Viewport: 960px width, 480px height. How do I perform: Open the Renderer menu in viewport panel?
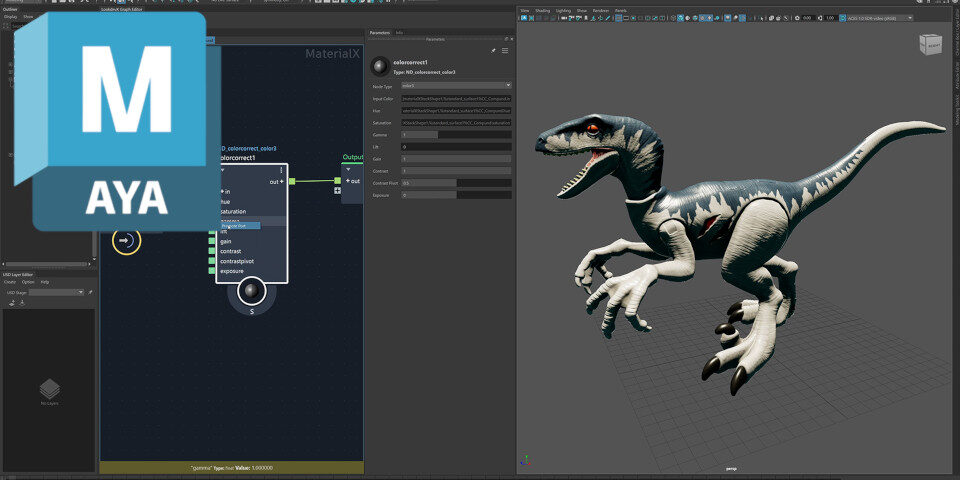pyautogui.click(x=600, y=10)
